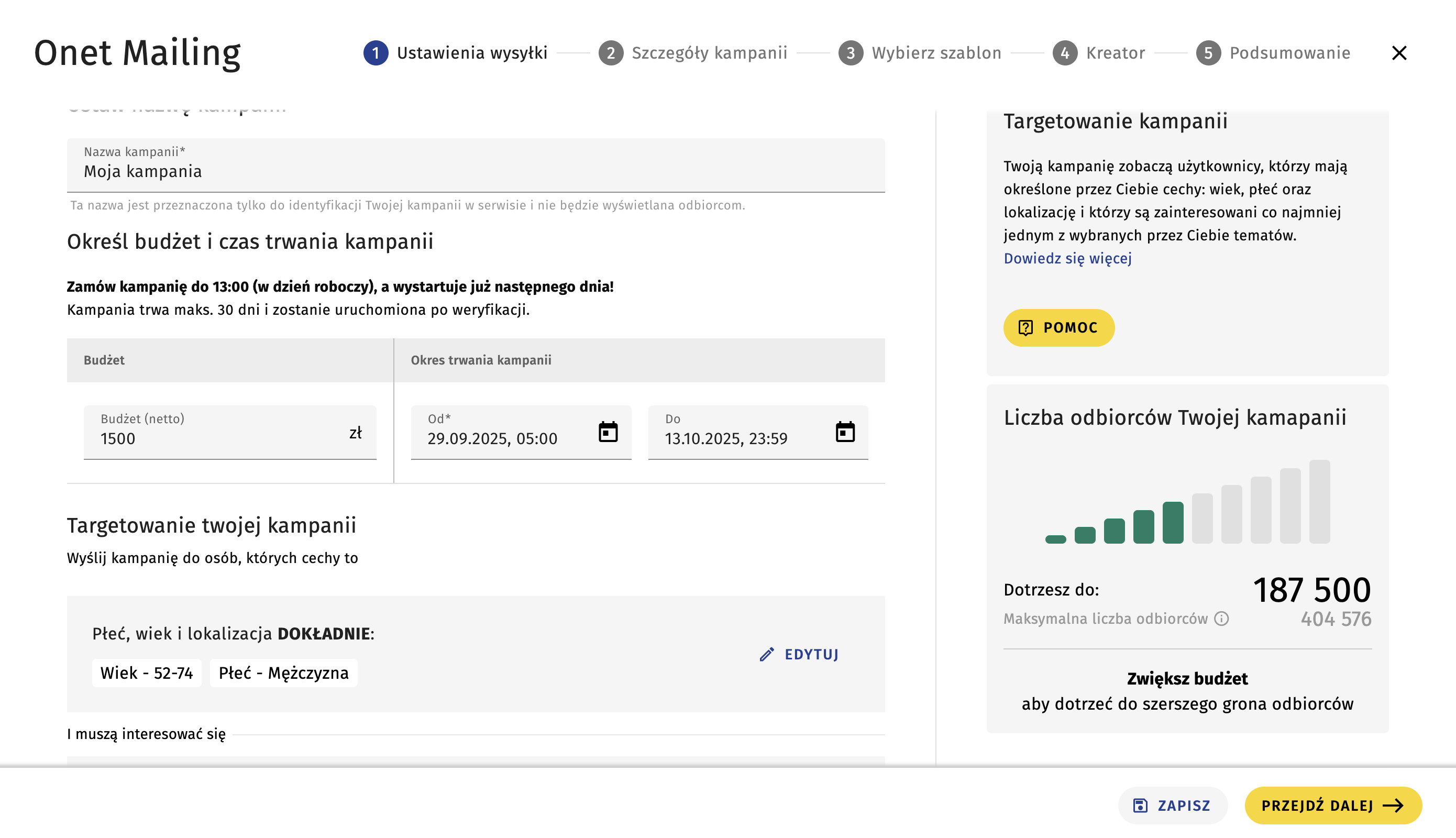Click the Płeć - Mężczyzna tag
This screenshot has width=1456, height=838.
[284, 673]
